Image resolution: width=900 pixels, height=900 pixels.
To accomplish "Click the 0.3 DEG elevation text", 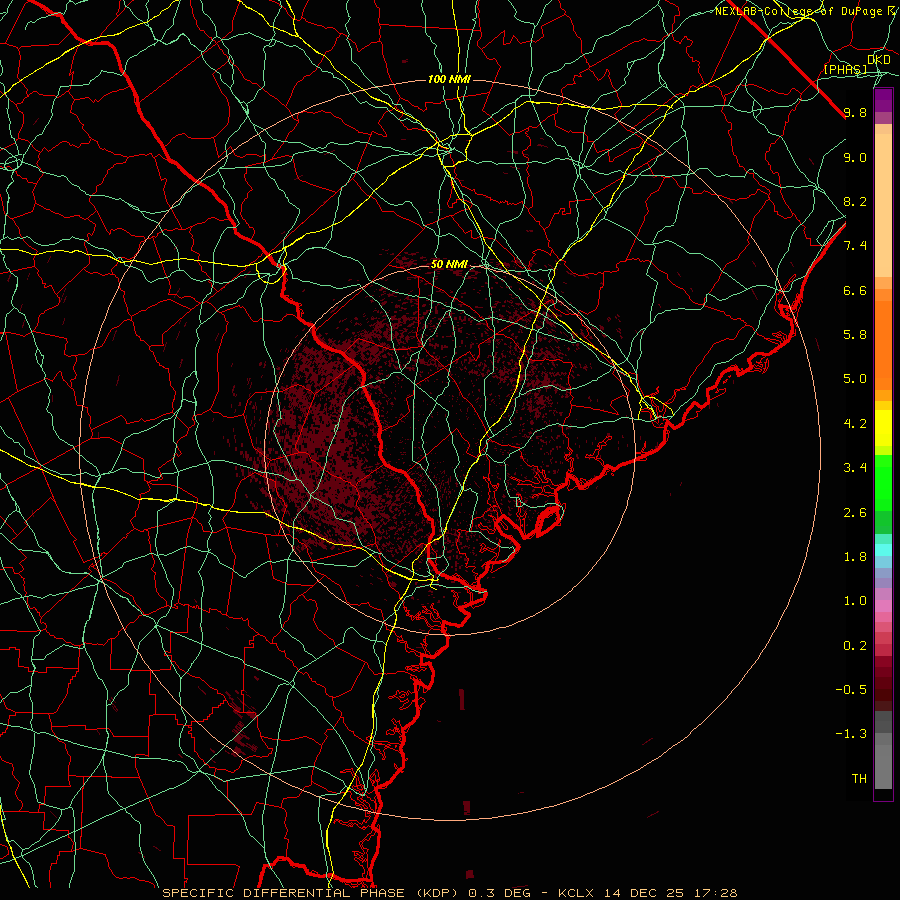I will [499, 893].
